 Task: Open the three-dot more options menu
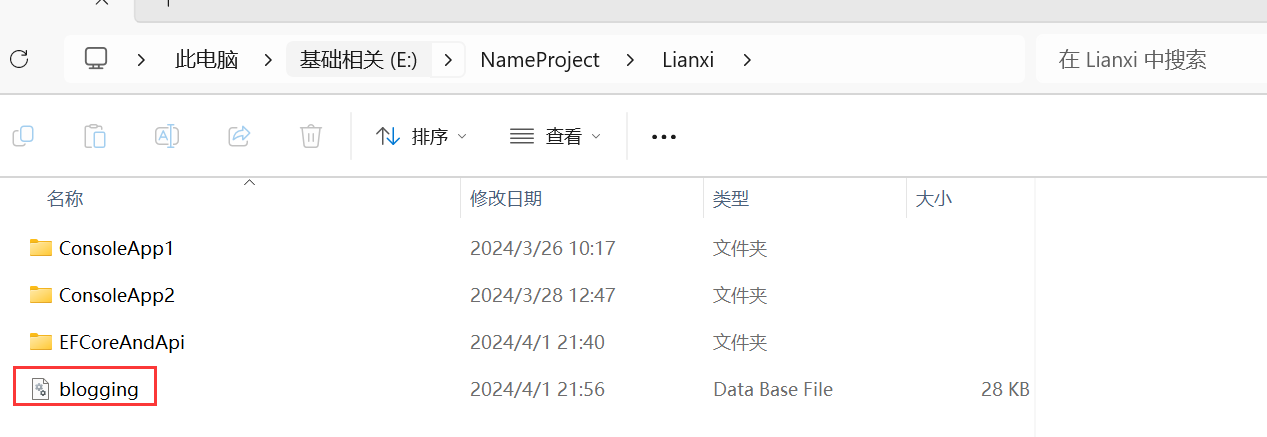tap(664, 137)
